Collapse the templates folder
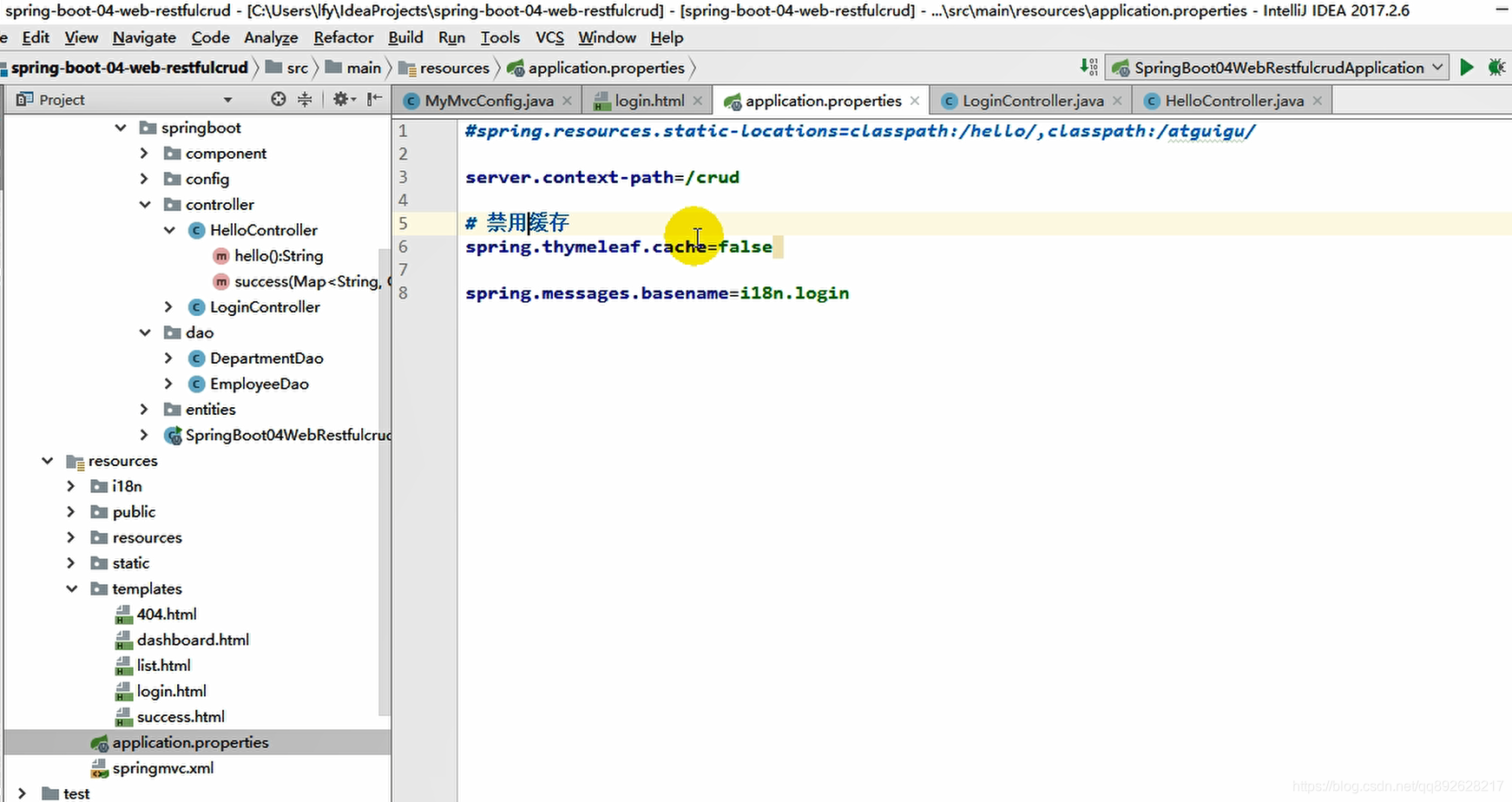The height and width of the screenshot is (802, 1512). pyautogui.click(x=72, y=589)
